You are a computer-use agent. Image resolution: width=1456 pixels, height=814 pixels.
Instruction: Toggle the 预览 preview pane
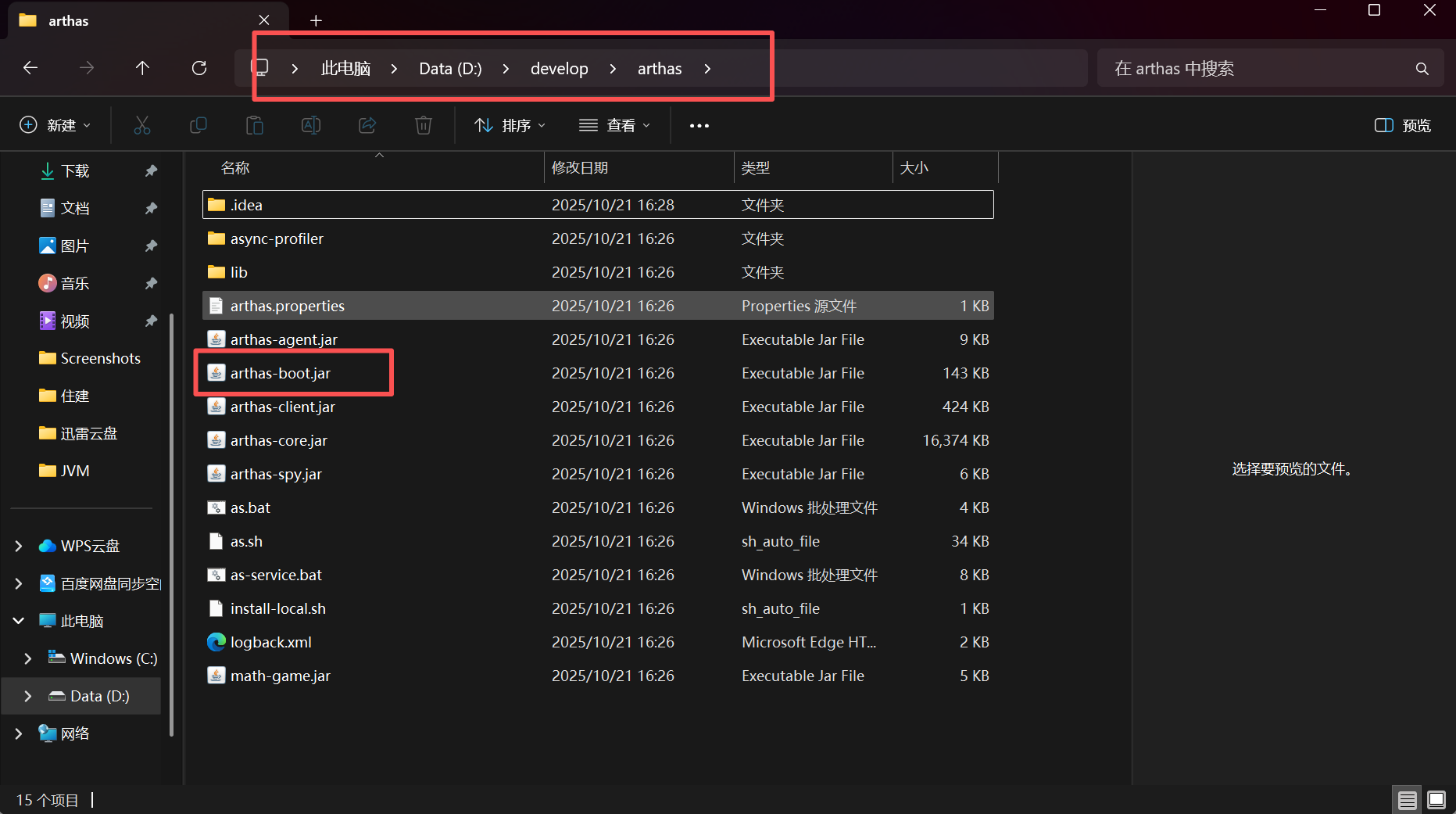pos(1403,126)
